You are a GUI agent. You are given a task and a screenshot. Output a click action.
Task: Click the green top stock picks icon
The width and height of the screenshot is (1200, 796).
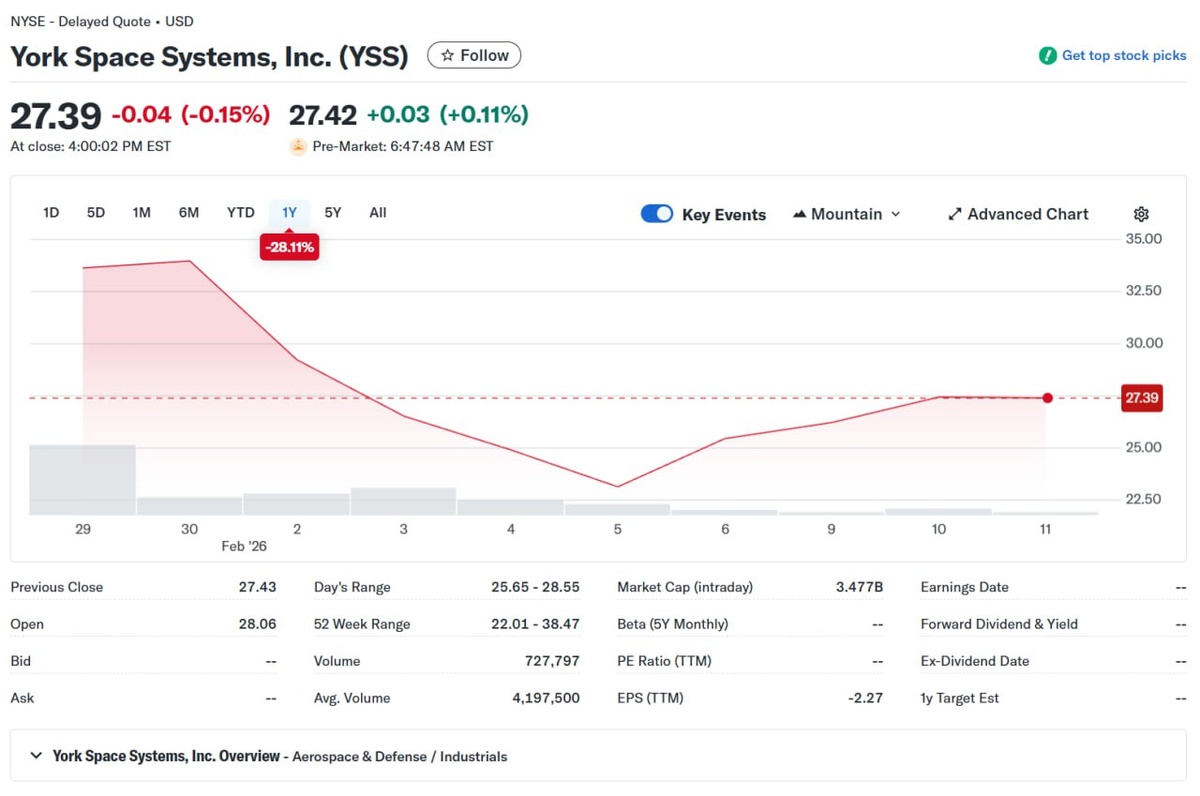pos(1047,56)
